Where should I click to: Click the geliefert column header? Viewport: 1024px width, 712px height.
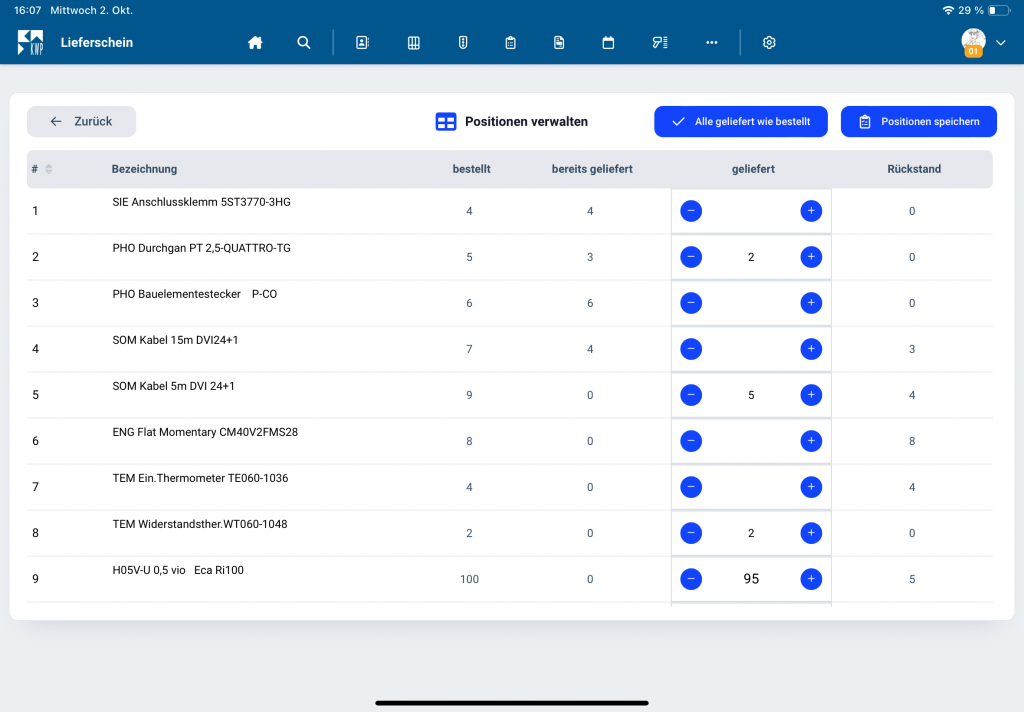[753, 169]
